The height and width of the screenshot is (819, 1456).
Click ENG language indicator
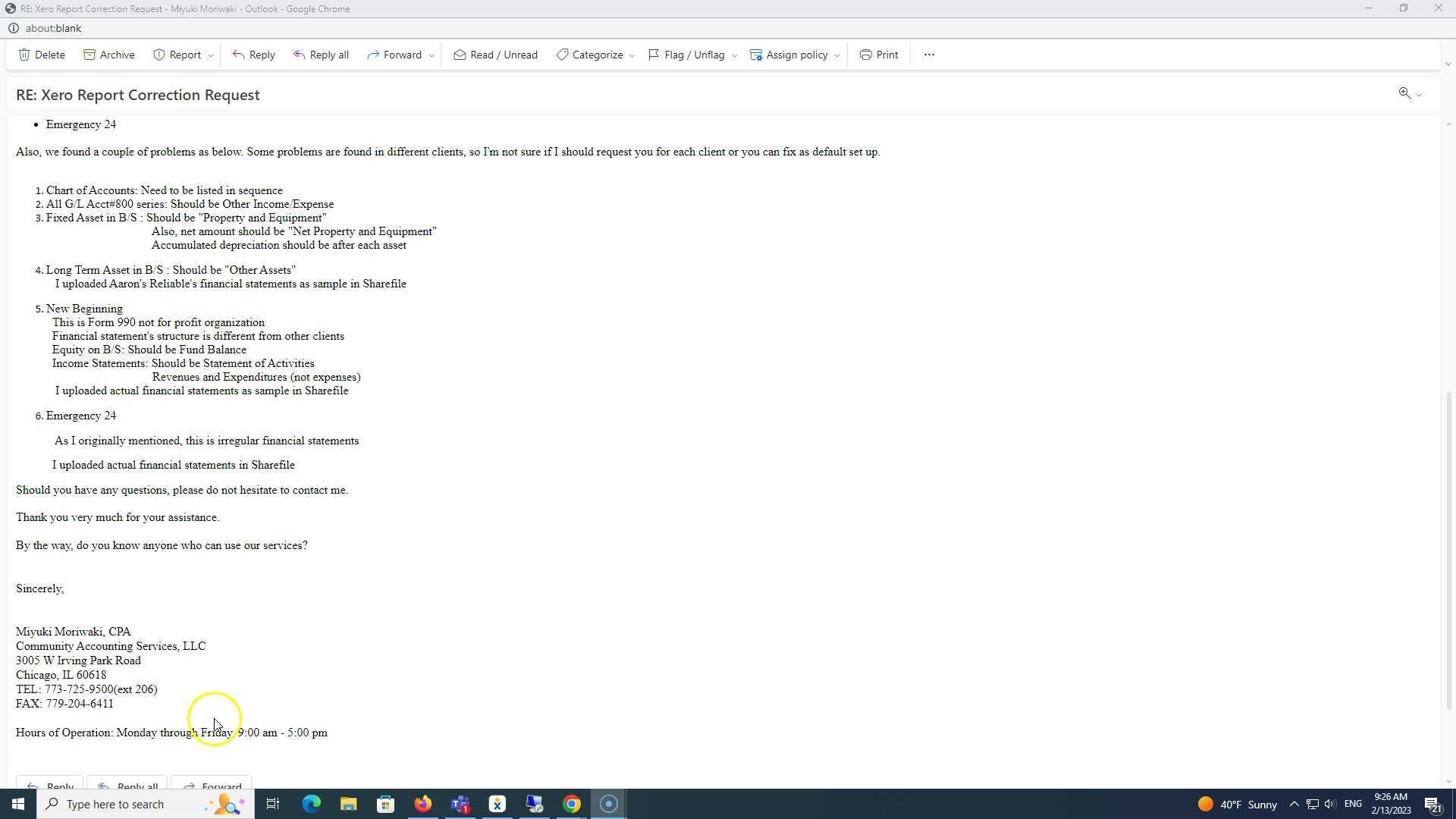[x=1353, y=804]
